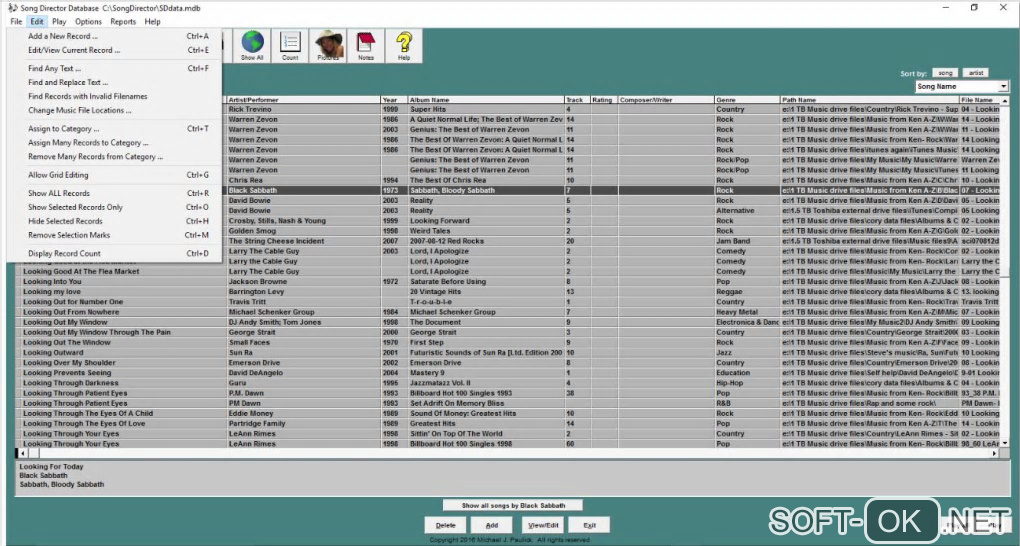
Task: Choose Hide Selected Records
Action: tap(114, 221)
